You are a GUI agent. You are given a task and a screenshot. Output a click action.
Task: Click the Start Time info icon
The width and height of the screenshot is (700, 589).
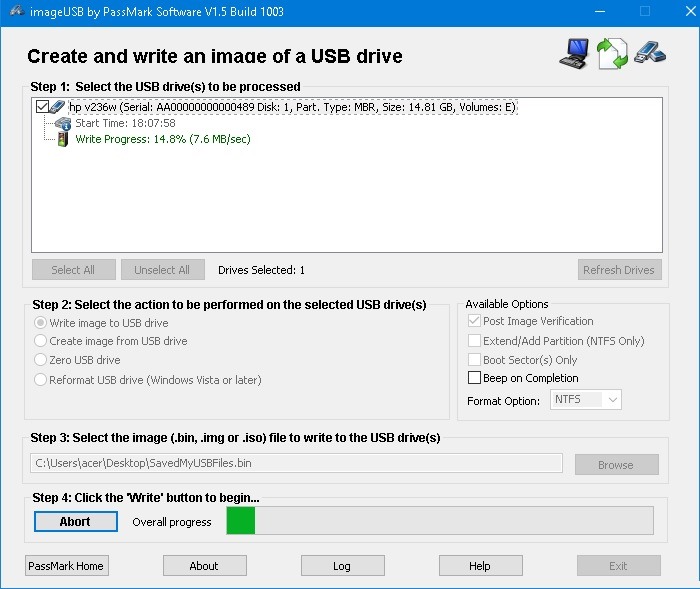click(63, 124)
